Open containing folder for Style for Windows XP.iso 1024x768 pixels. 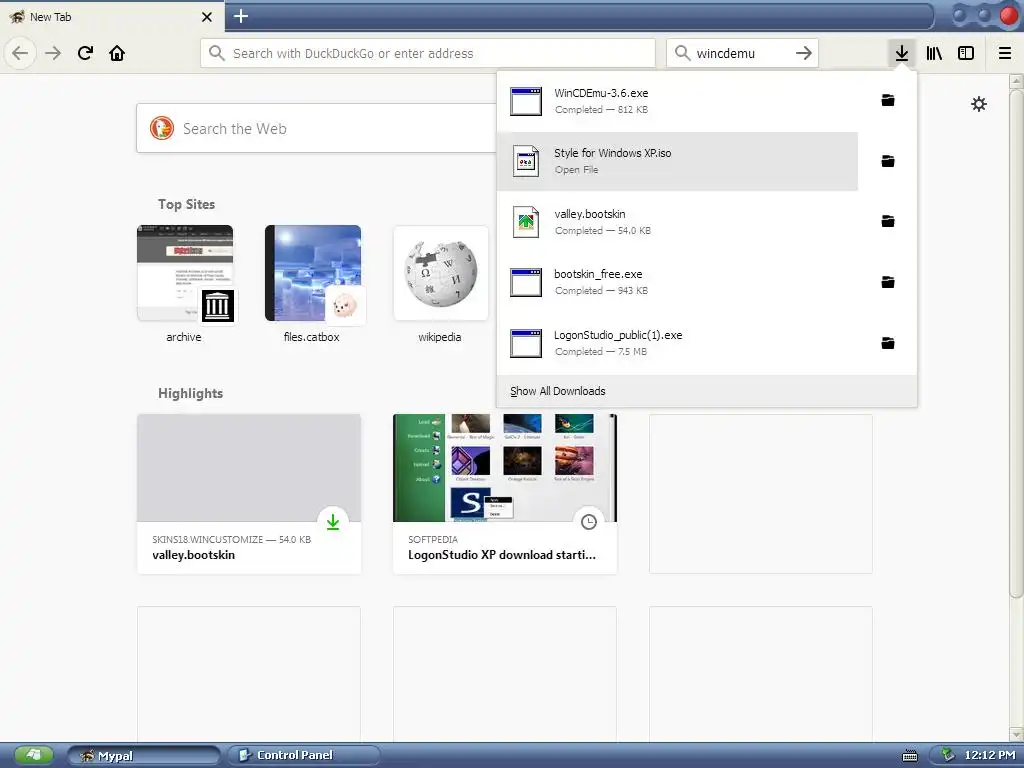coord(888,161)
